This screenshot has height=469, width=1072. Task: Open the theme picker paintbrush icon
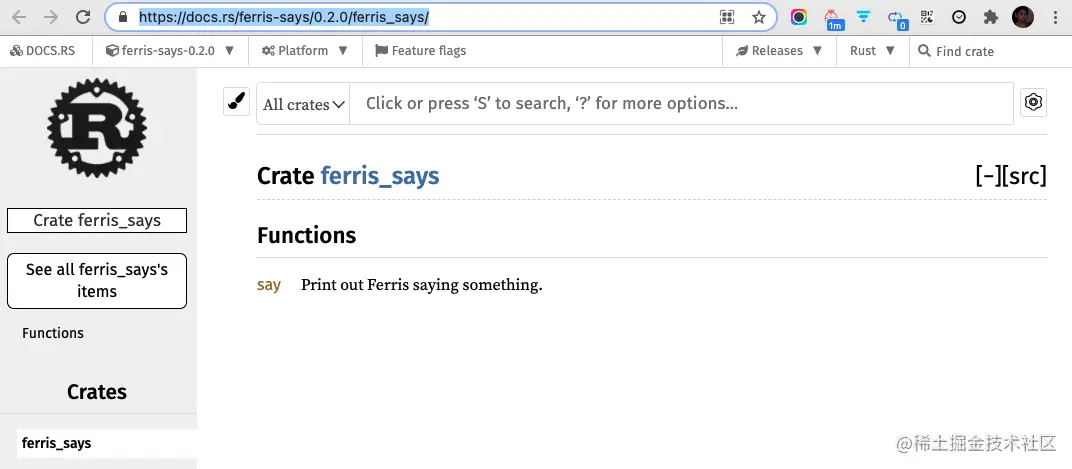[236, 102]
